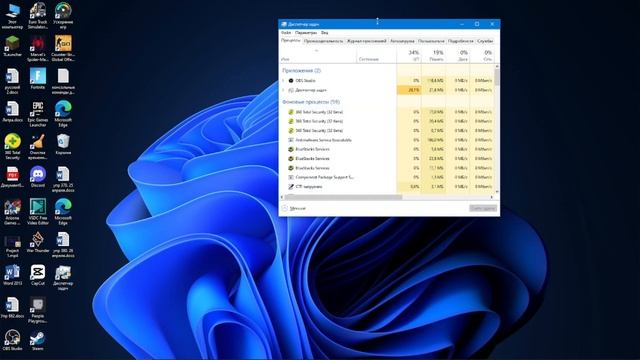Switch to the Пользователи tab
The height and width of the screenshot is (360, 640).
[431, 41]
